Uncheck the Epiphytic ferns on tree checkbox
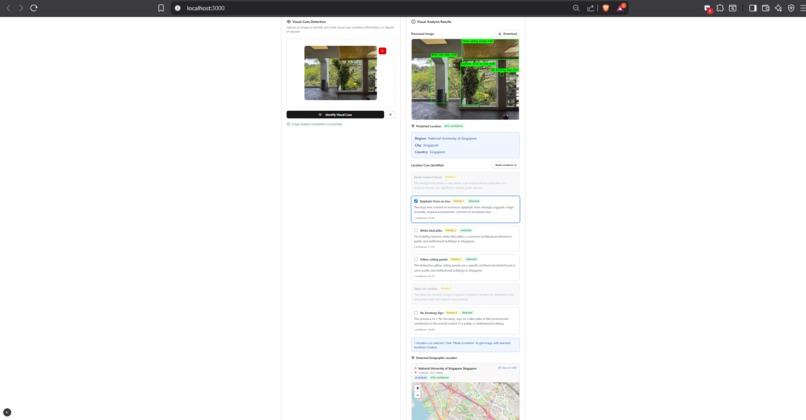Viewport: 806px width, 420px height. click(416, 201)
